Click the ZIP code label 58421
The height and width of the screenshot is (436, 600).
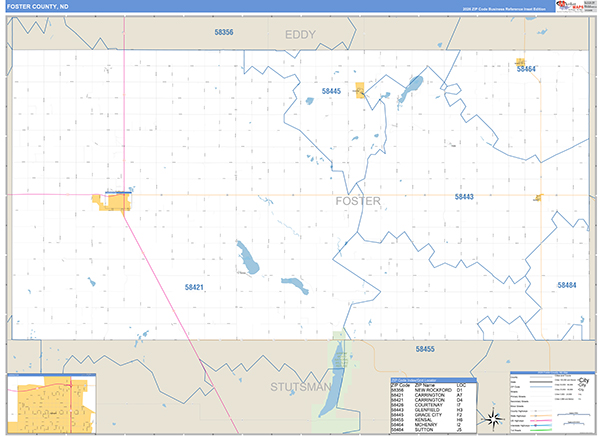pos(194,287)
